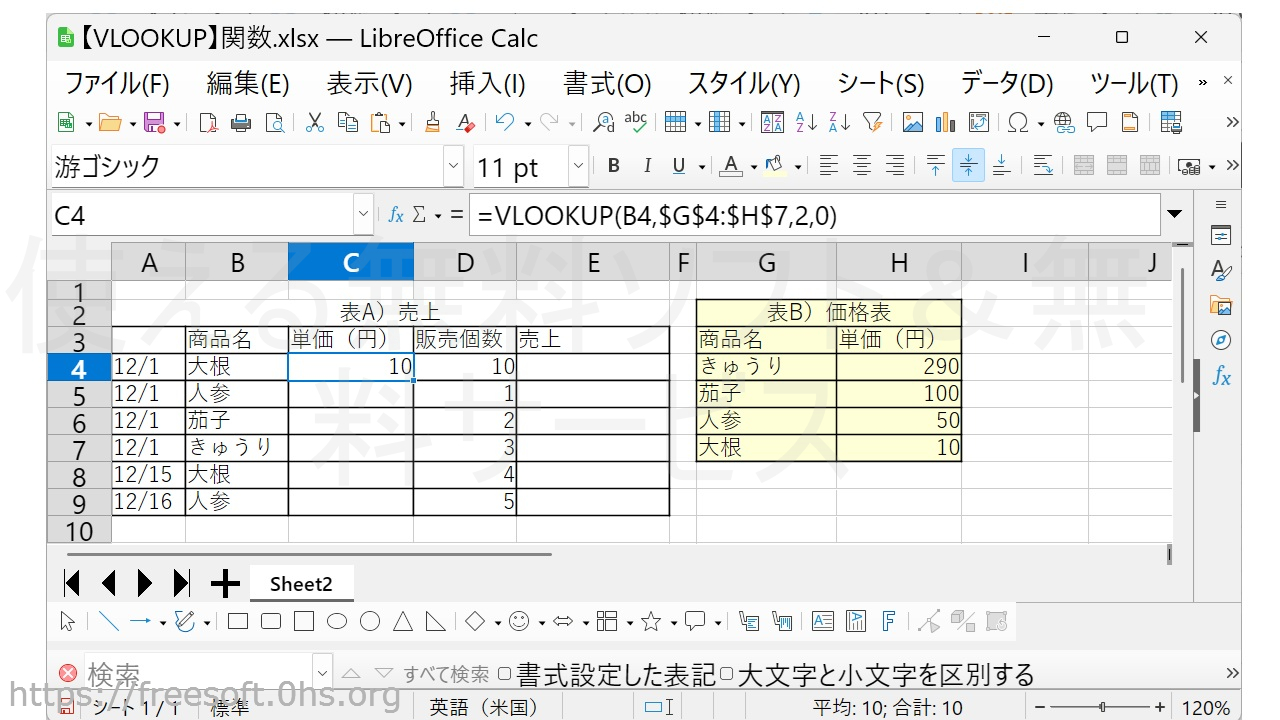Image resolution: width=1280 pixels, height=720 pixels.
Task: Click the Print icon in toolbar
Action: 241,123
